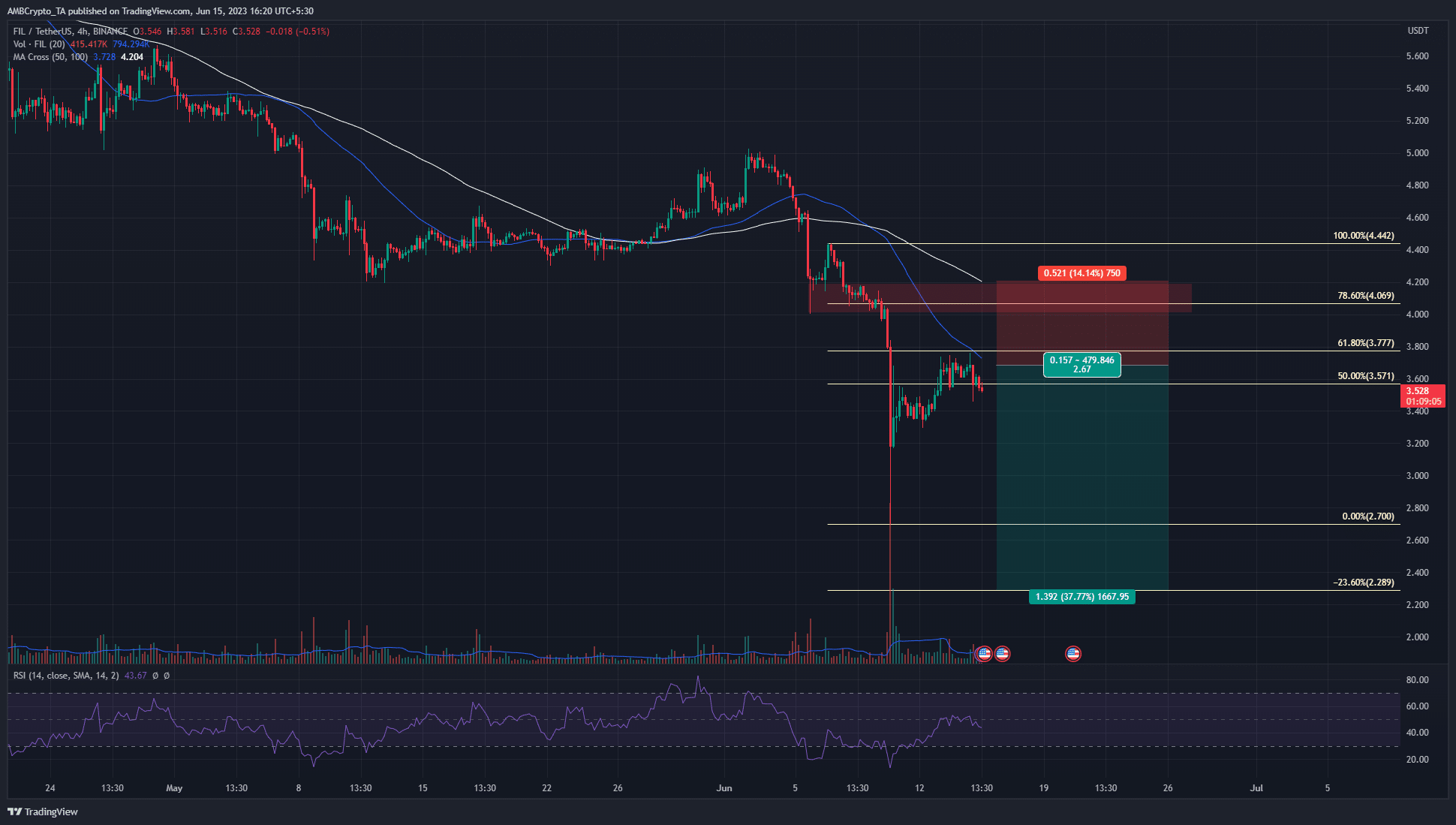Click the MA 100 value 4.204 in legend
Image resolution: width=1456 pixels, height=825 pixels.
tap(132, 57)
